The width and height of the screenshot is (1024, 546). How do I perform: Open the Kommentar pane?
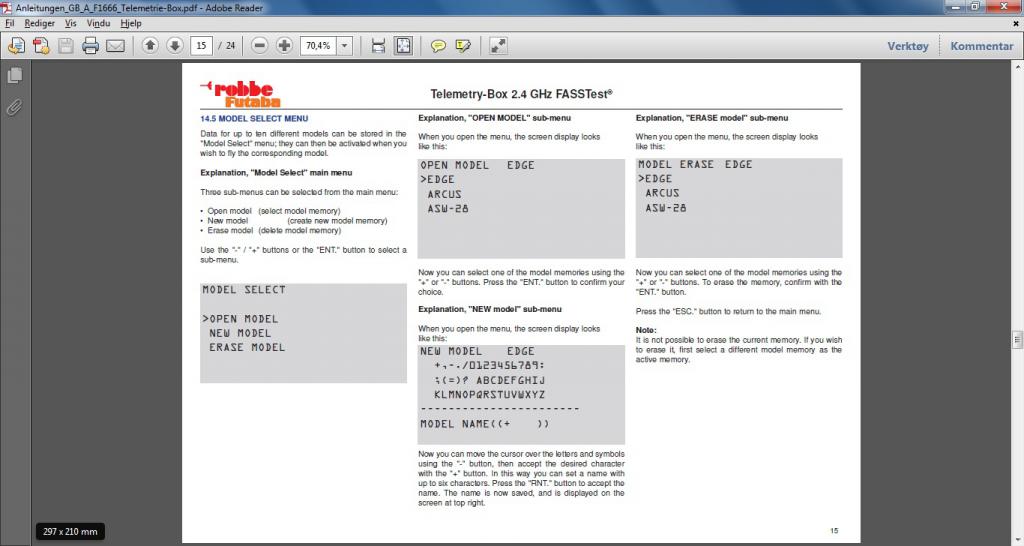981,46
